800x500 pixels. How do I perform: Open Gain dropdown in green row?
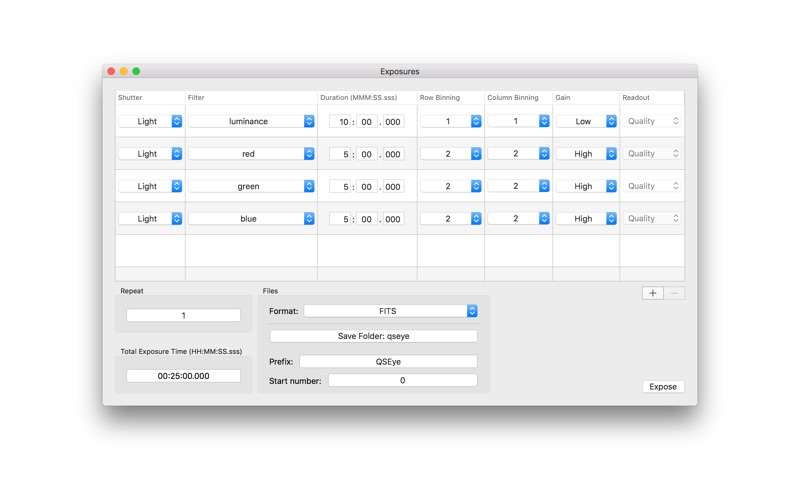pyautogui.click(x=586, y=186)
